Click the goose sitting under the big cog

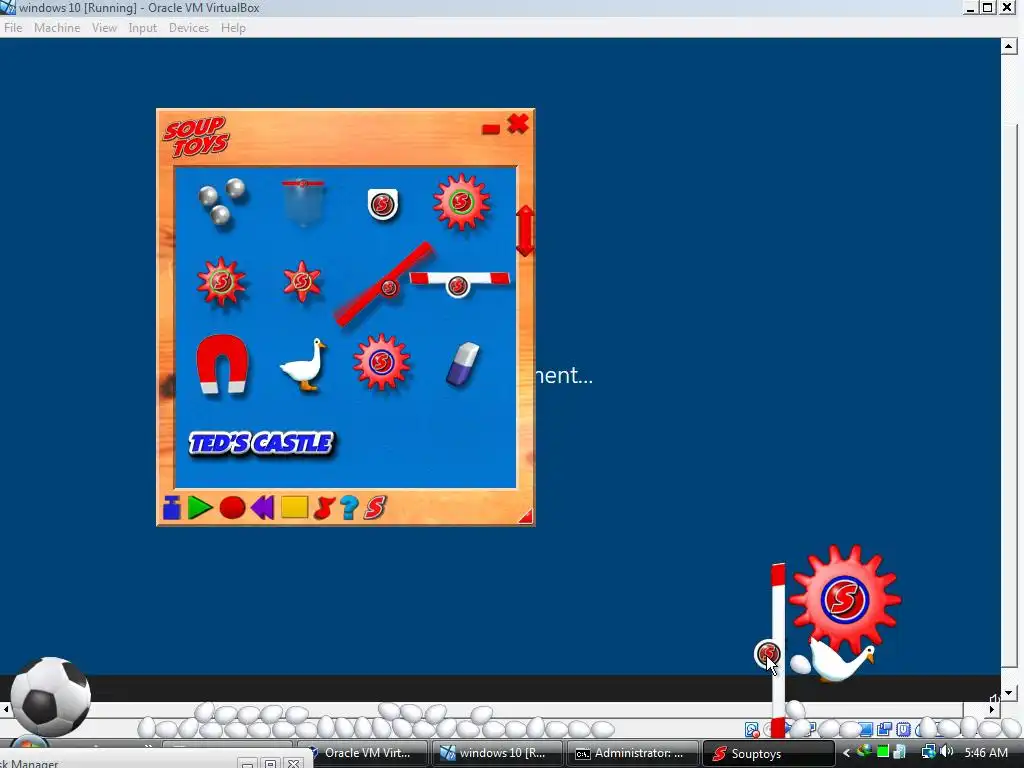840,660
